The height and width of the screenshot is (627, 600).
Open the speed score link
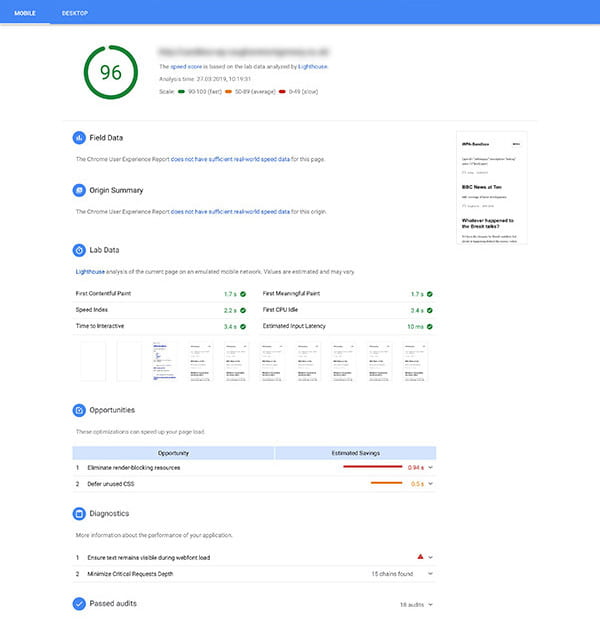186,67
